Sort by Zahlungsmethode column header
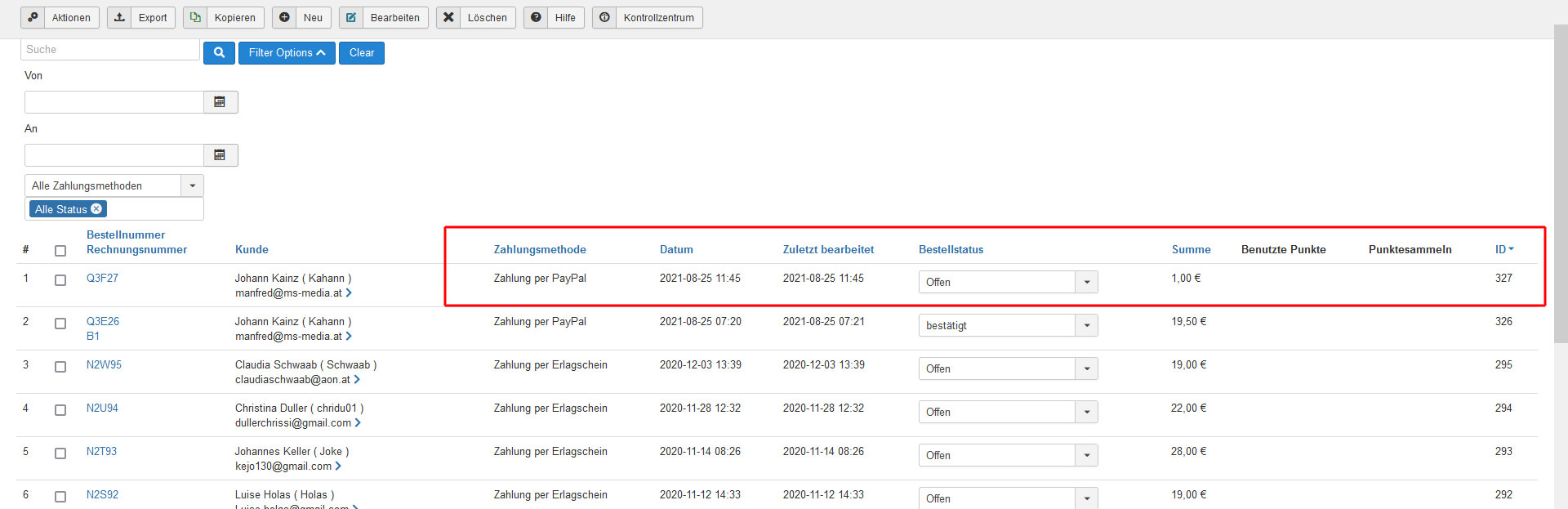This screenshot has height=509, width=1568. pos(540,249)
